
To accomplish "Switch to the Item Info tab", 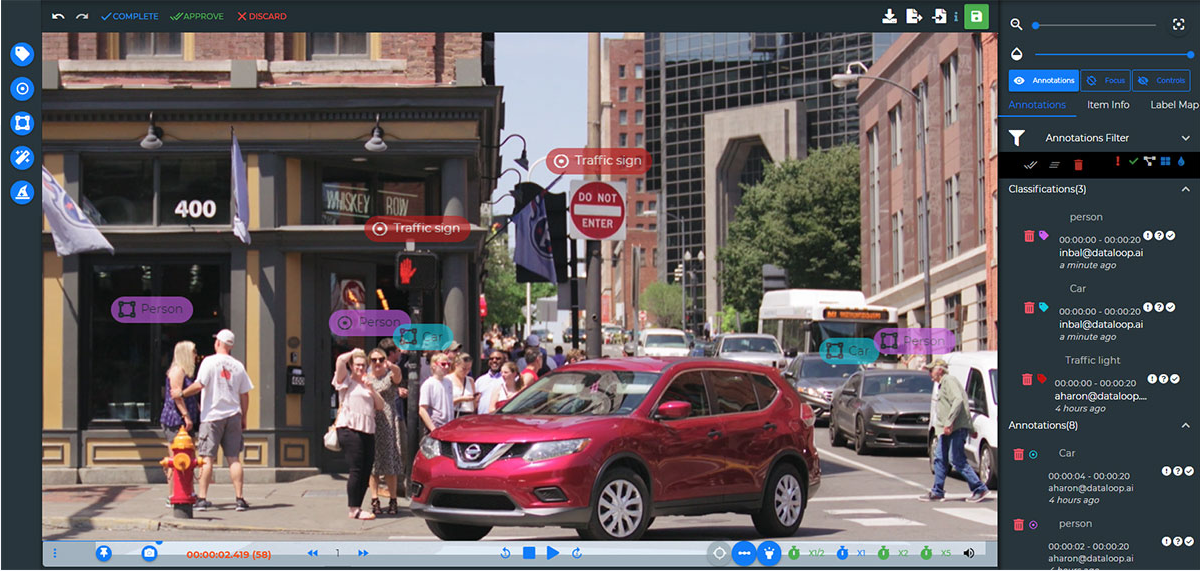I will [1108, 105].
